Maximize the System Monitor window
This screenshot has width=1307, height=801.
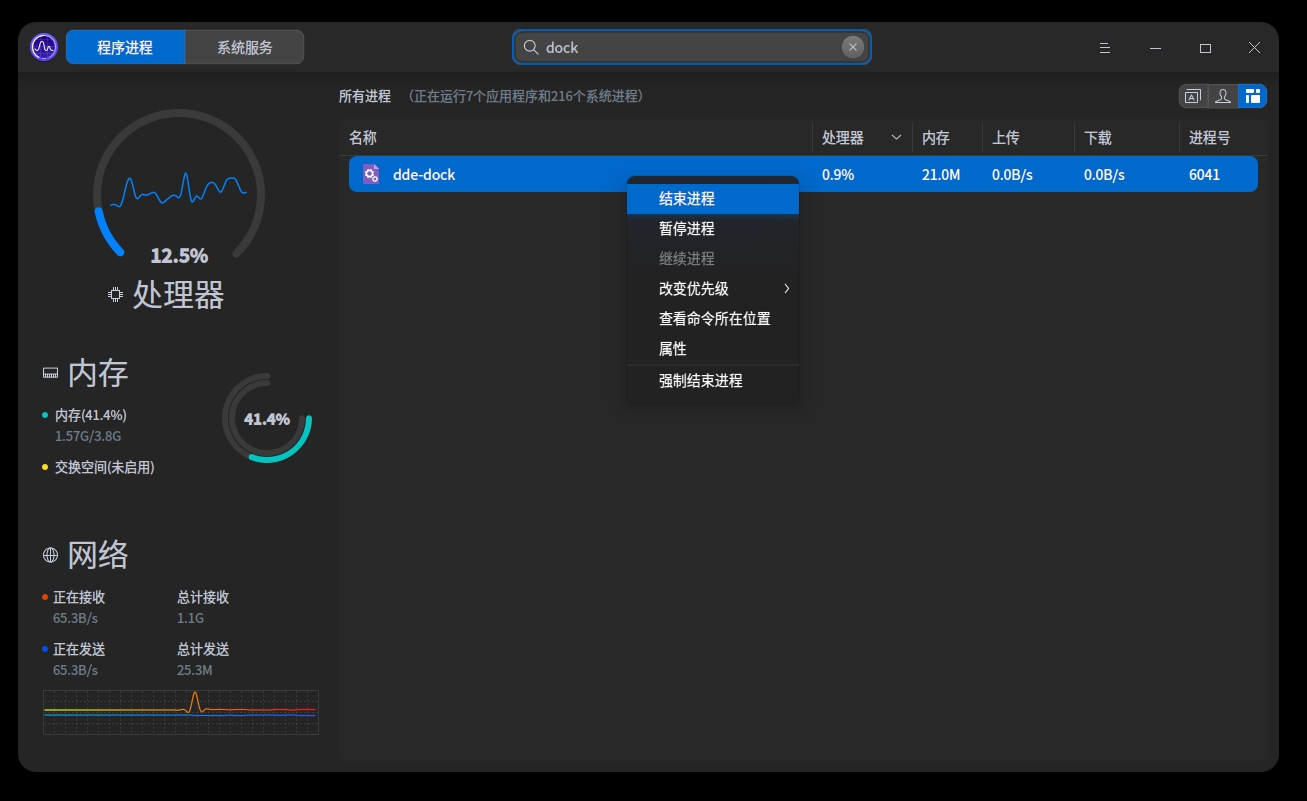[x=1205, y=47]
